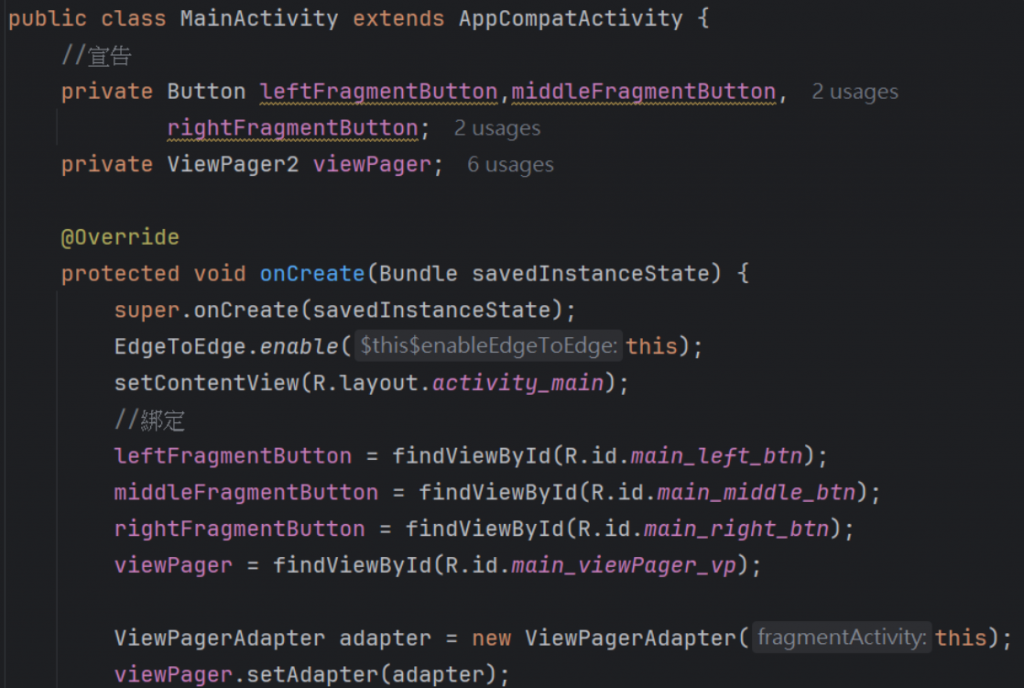Click the //綁定 comment
The height and width of the screenshot is (688, 1024).
pyautogui.click(x=150, y=420)
